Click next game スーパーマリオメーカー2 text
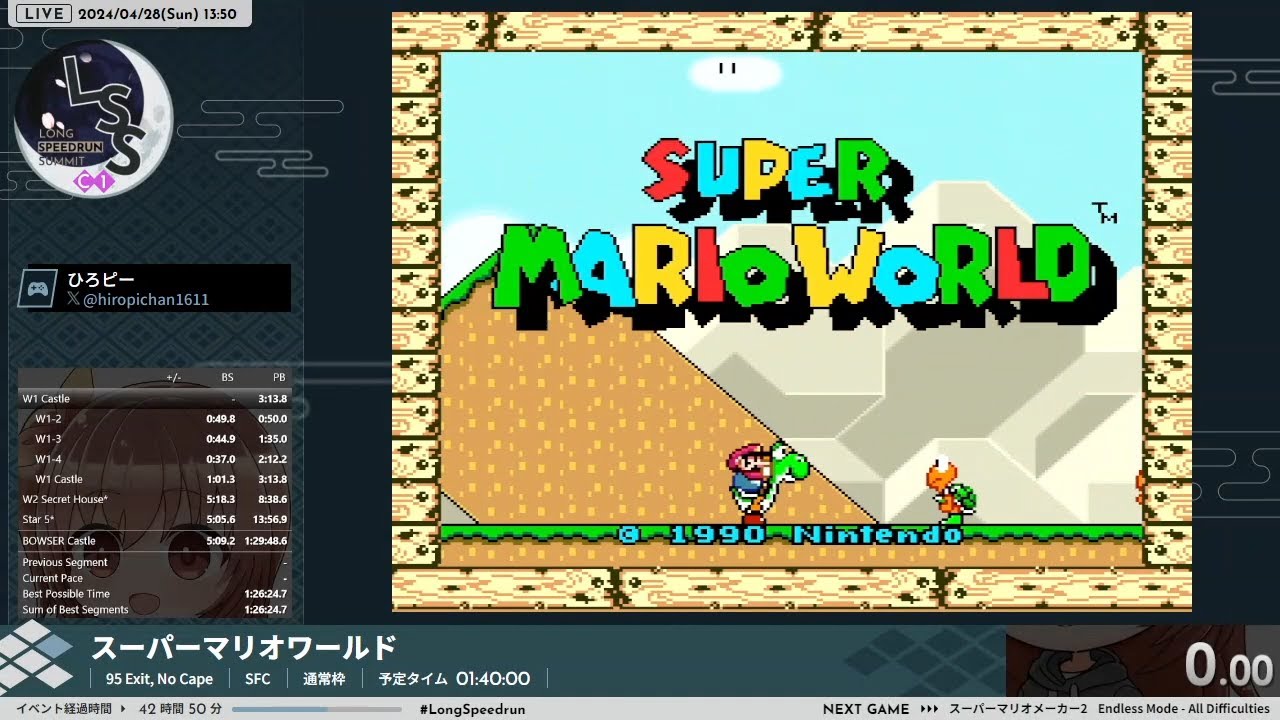Viewport: 1280px width, 720px height. point(1018,709)
